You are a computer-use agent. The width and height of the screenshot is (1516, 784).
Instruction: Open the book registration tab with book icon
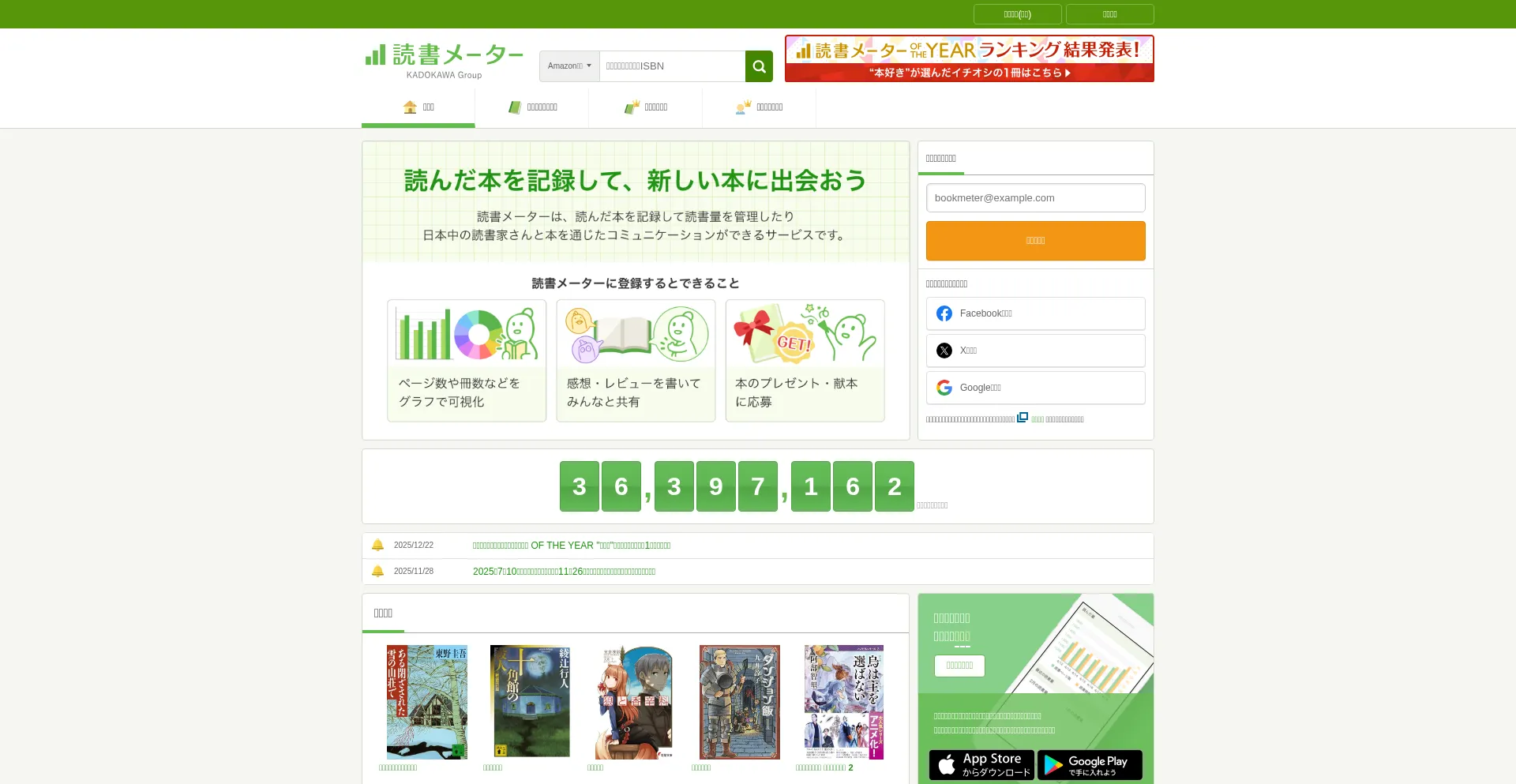[x=516, y=107]
